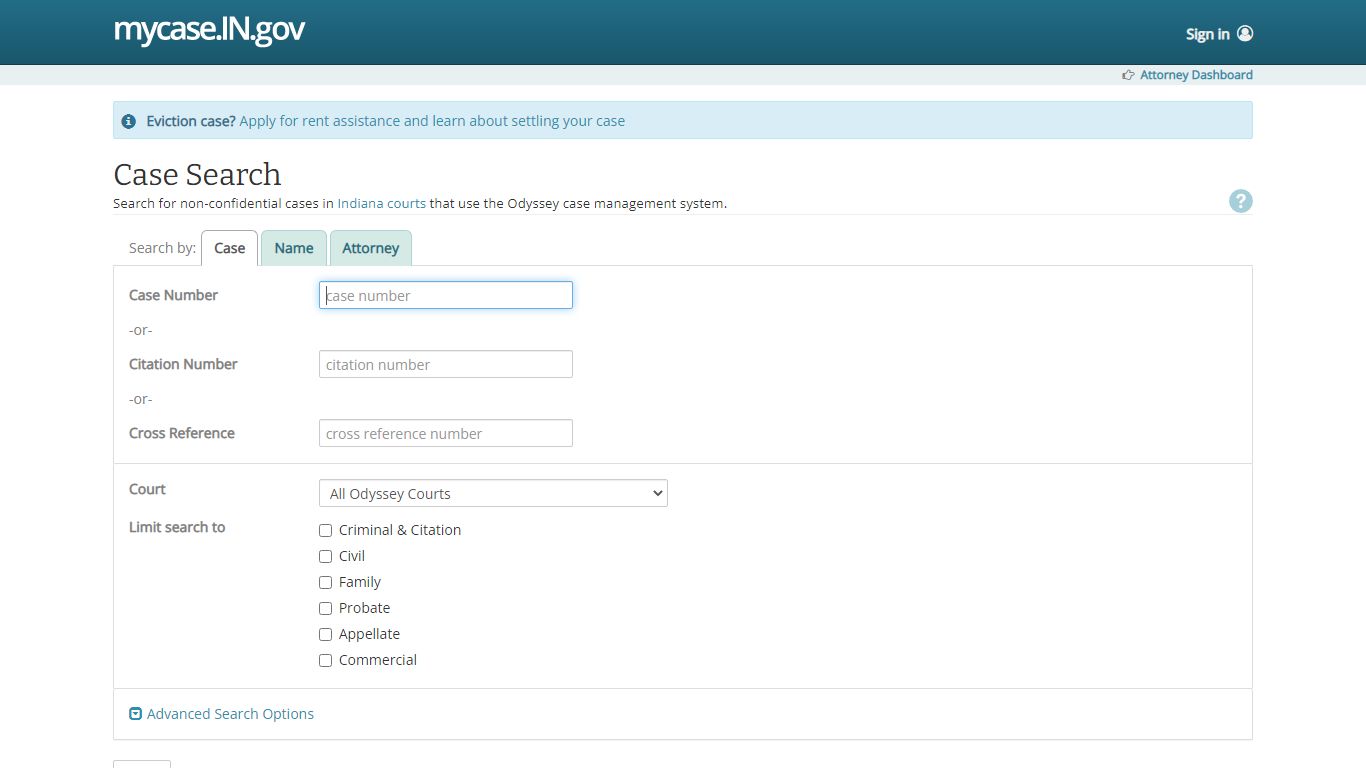Click the Advanced Search Options arrow icon

pos(136,714)
